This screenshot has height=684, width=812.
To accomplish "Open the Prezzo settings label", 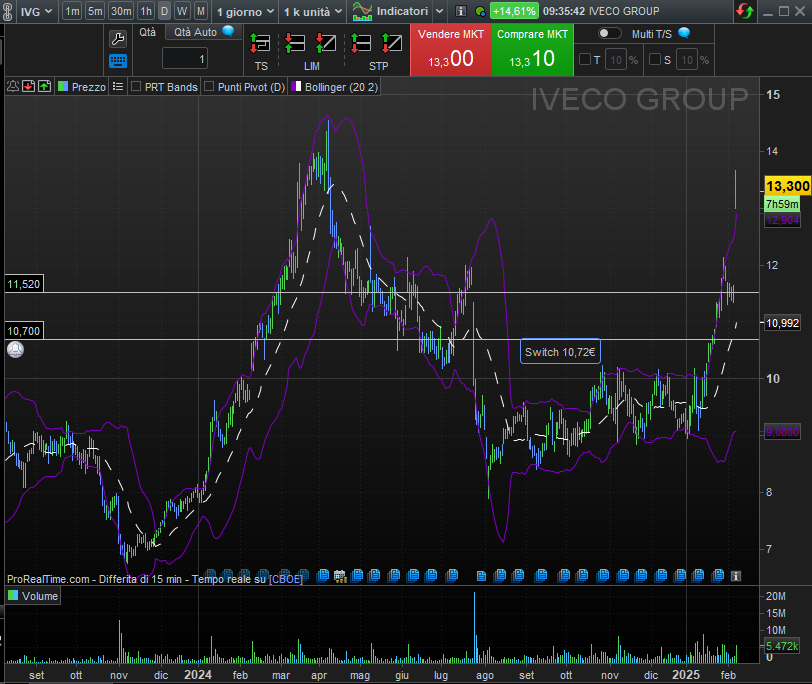I will (89, 87).
